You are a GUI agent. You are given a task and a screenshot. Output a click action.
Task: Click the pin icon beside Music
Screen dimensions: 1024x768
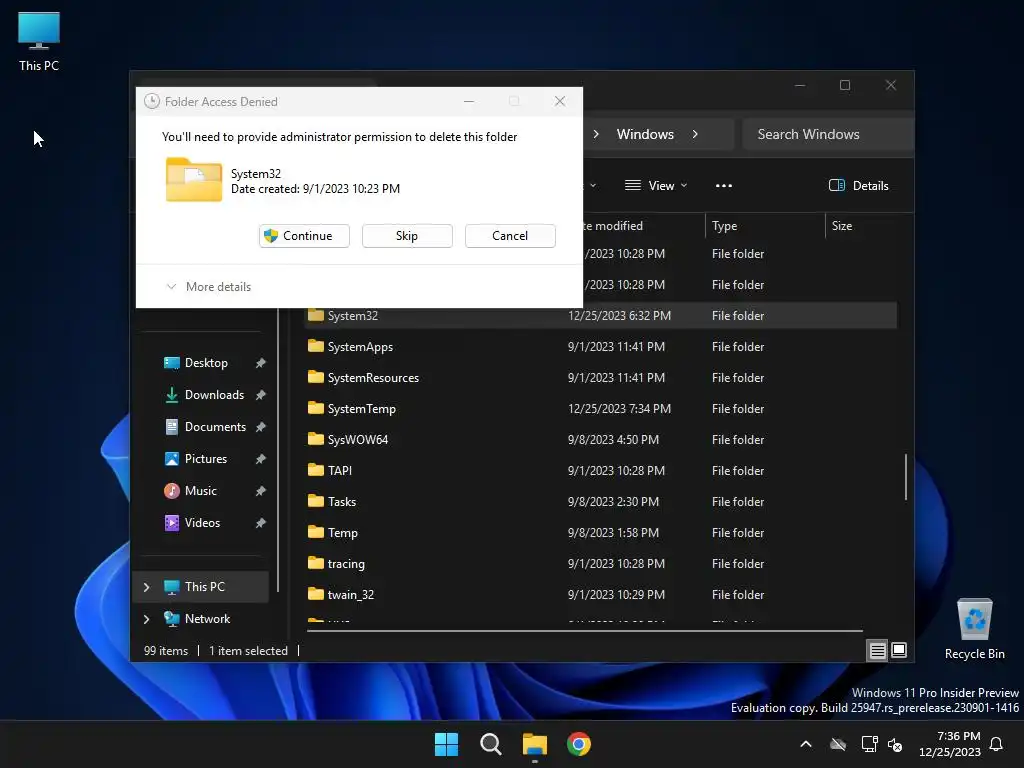pyautogui.click(x=261, y=491)
